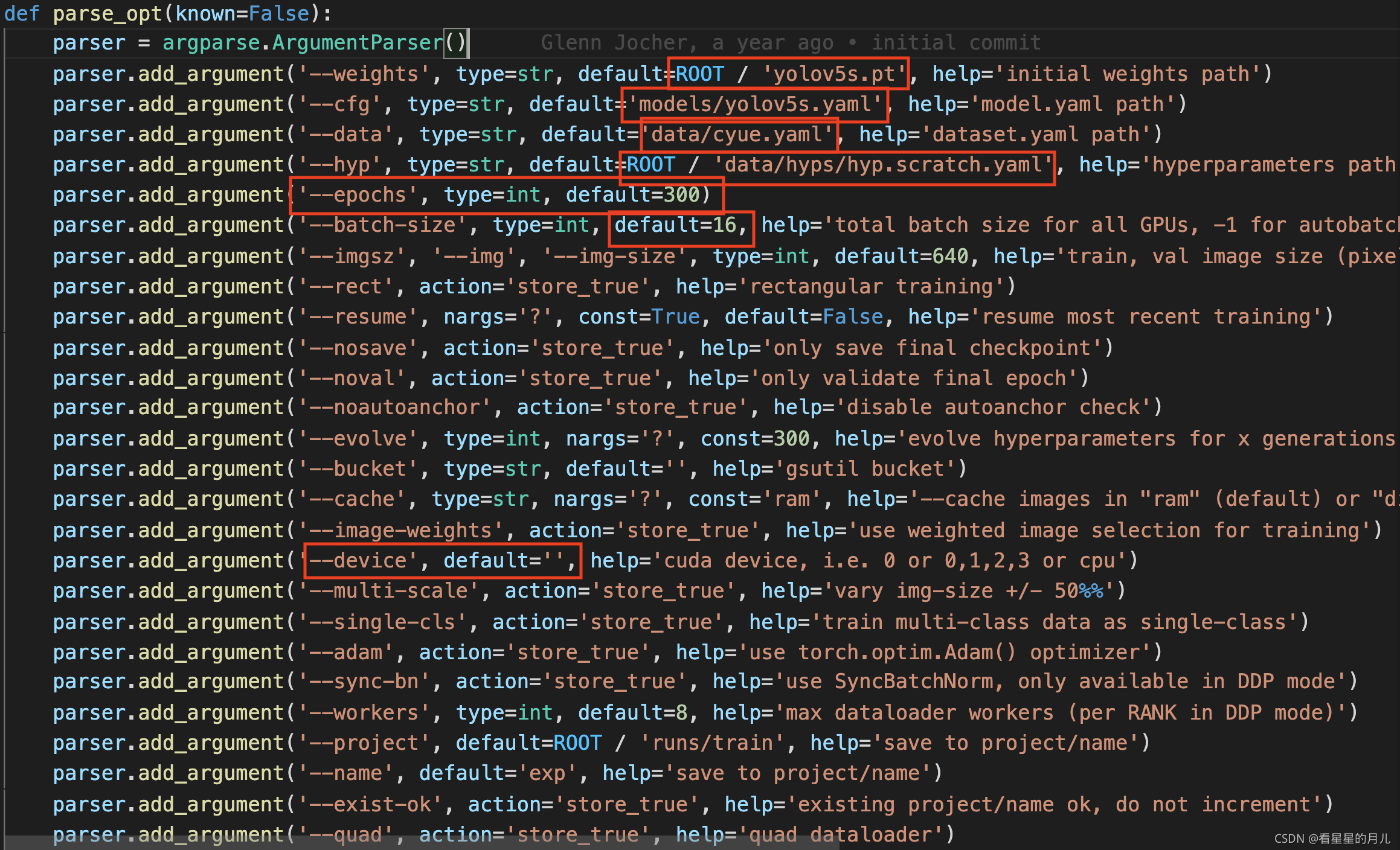The width and height of the screenshot is (1400, 850).
Task: Click the '--bucket' argument string
Action: (x=358, y=469)
